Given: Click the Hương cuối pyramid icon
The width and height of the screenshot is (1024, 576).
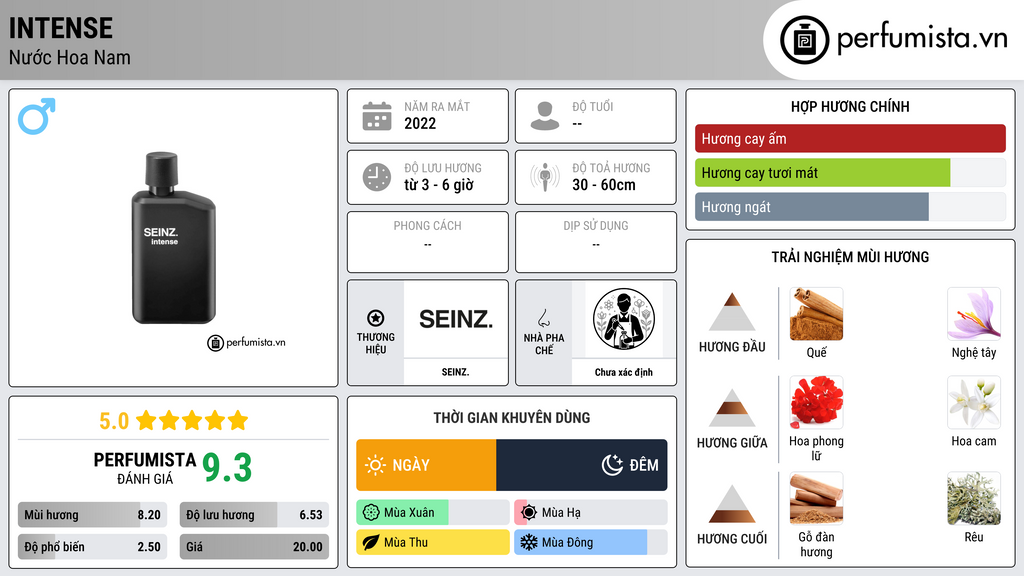Looking at the screenshot, I should [x=732, y=504].
